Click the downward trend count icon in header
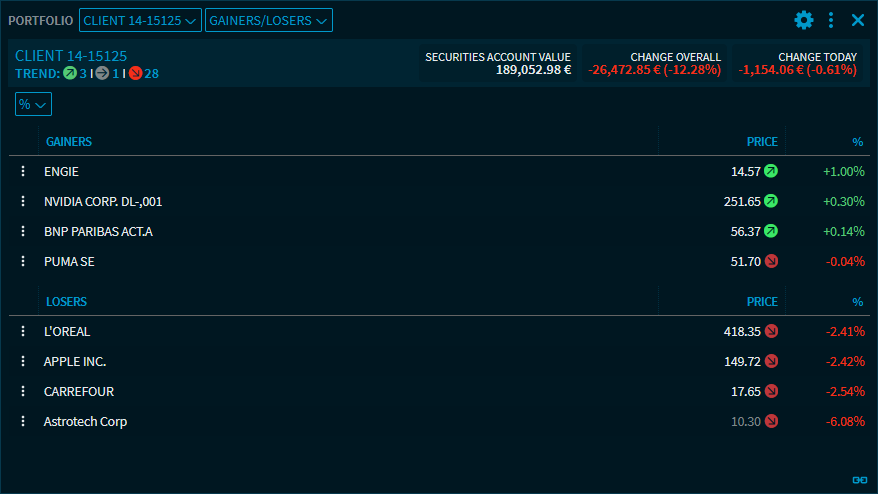 (x=136, y=73)
